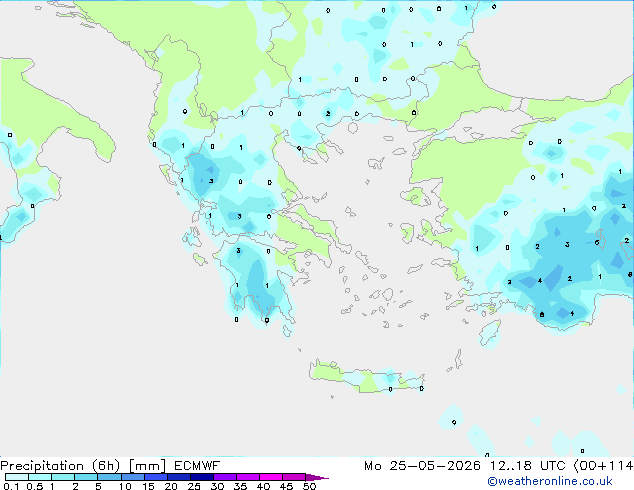Click the 'Precipitation (6h)' title text
634x490 pixels.
tap(60, 466)
